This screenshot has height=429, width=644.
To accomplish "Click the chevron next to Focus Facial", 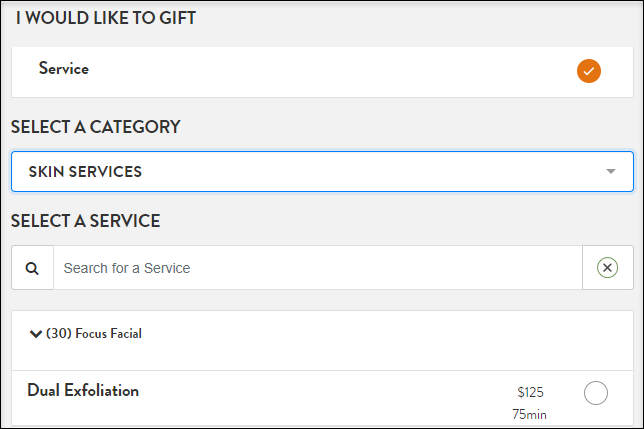I will click(x=36, y=334).
